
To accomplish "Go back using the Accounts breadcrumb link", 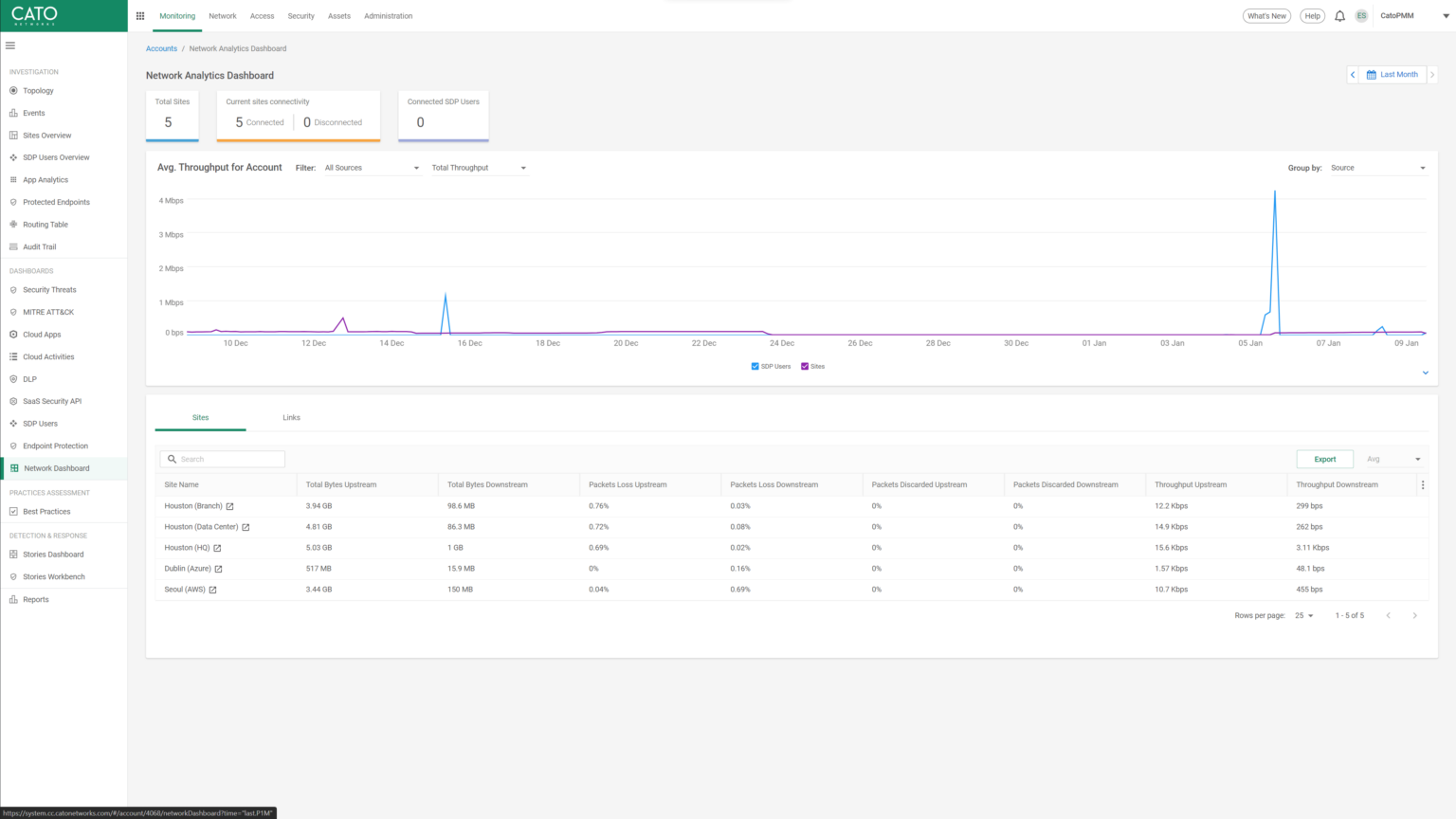I will tap(161, 48).
